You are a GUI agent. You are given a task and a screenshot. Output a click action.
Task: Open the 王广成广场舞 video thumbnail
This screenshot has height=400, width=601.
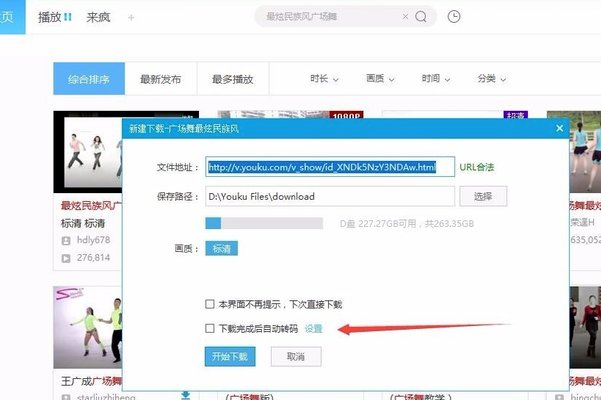click(x=88, y=327)
